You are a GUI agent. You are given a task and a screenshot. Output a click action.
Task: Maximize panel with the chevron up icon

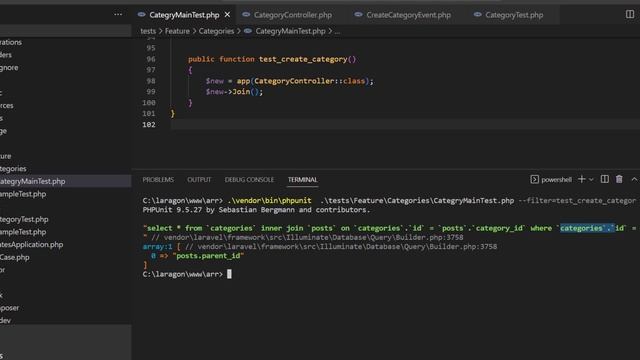(634, 179)
